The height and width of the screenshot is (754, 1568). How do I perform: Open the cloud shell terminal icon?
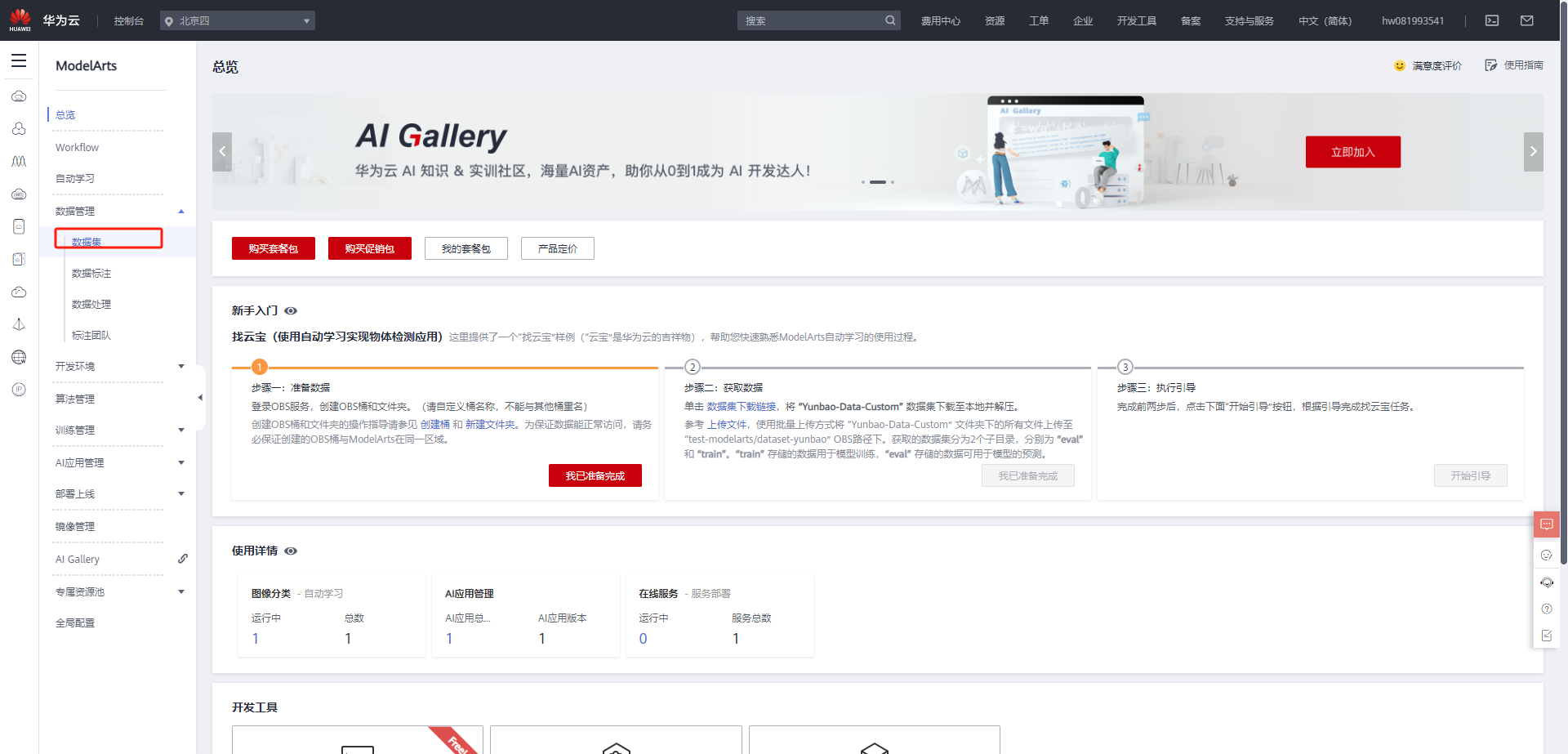(1492, 20)
